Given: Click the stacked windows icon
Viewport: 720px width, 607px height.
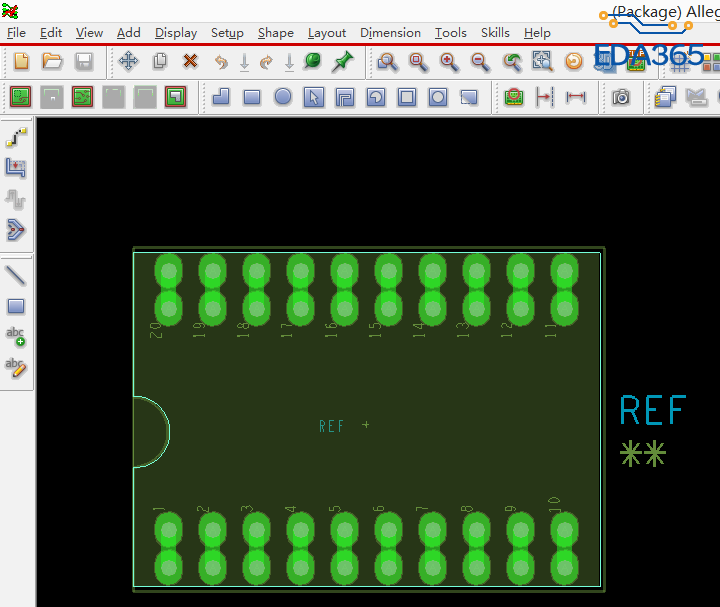Looking at the screenshot, I should tap(665, 97).
